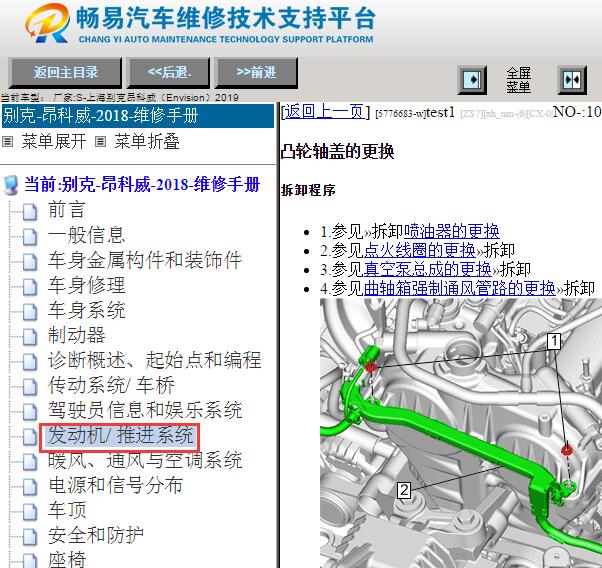Open 暖风、通风与空调系统 section
The height and width of the screenshot is (568, 602).
click(x=145, y=460)
